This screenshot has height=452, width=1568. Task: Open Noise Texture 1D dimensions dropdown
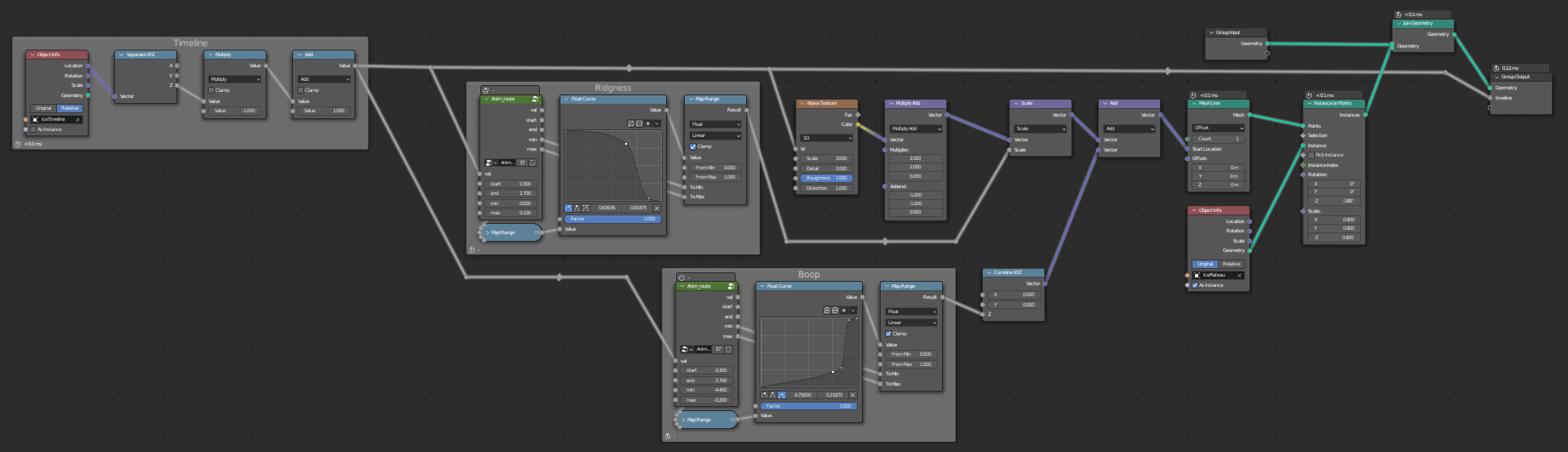coord(825,138)
